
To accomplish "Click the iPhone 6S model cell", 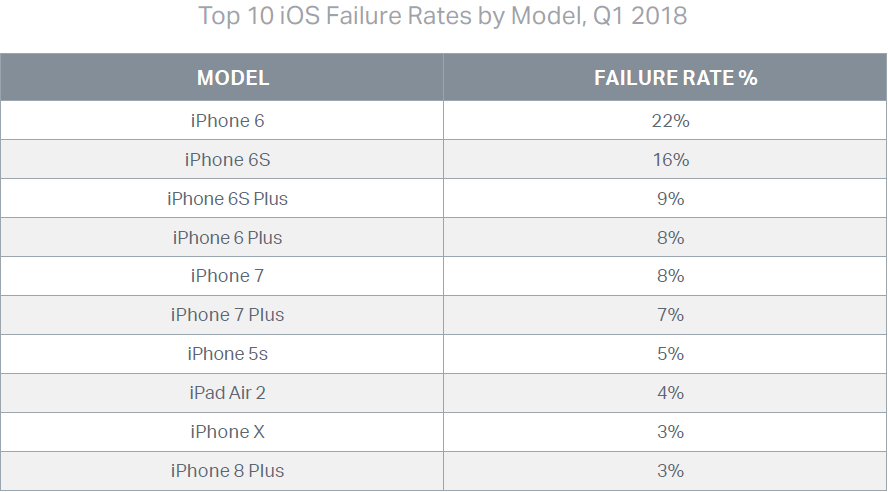I will (221, 160).
